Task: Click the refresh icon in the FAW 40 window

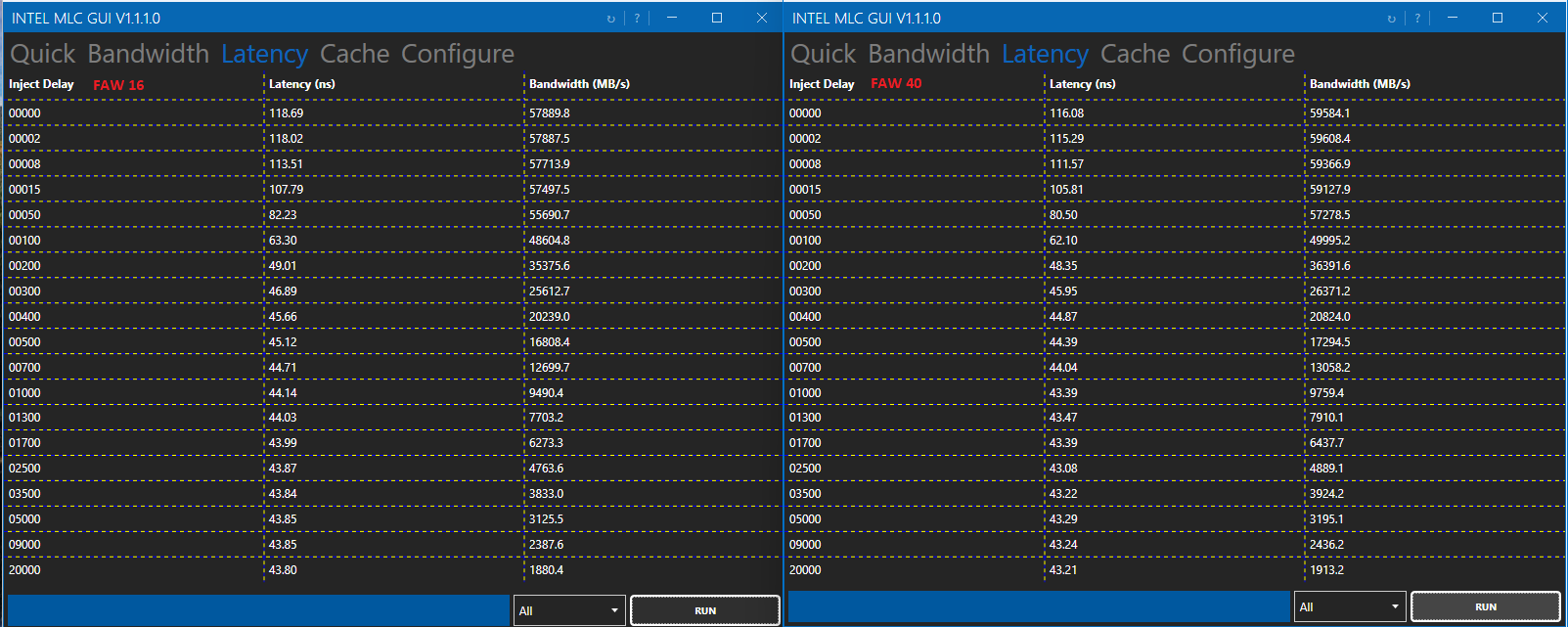Action: tap(1392, 19)
